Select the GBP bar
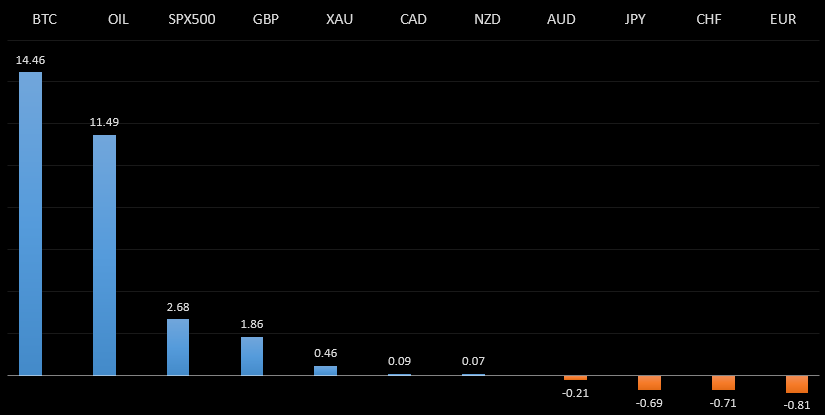825x415 pixels. tap(252, 356)
